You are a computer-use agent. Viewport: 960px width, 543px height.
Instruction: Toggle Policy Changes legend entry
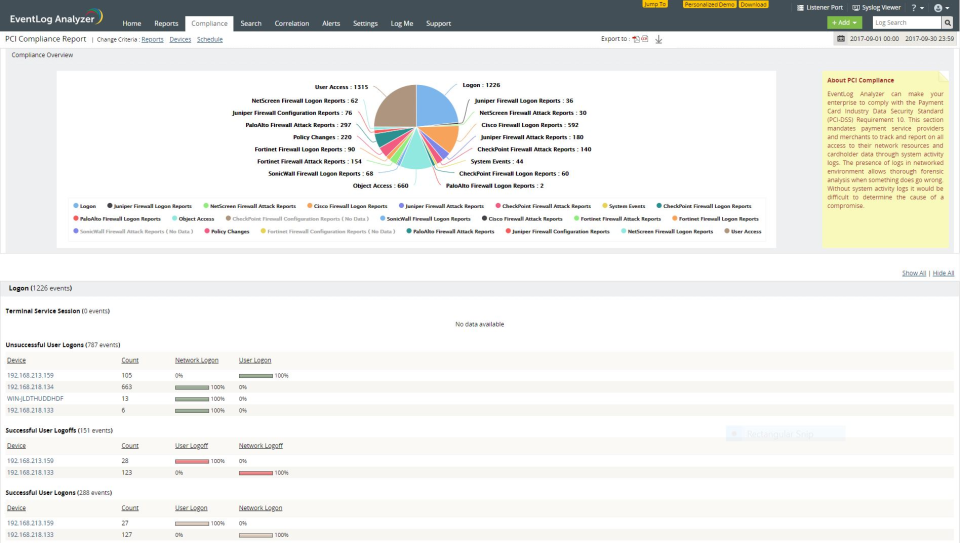(227, 231)
